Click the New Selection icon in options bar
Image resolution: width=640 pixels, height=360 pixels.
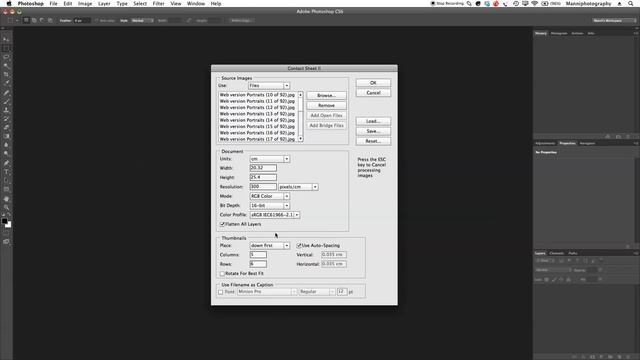coord(26,20)
